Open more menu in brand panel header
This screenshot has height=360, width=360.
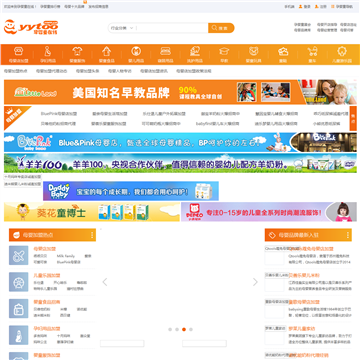(x=348, y=235)
